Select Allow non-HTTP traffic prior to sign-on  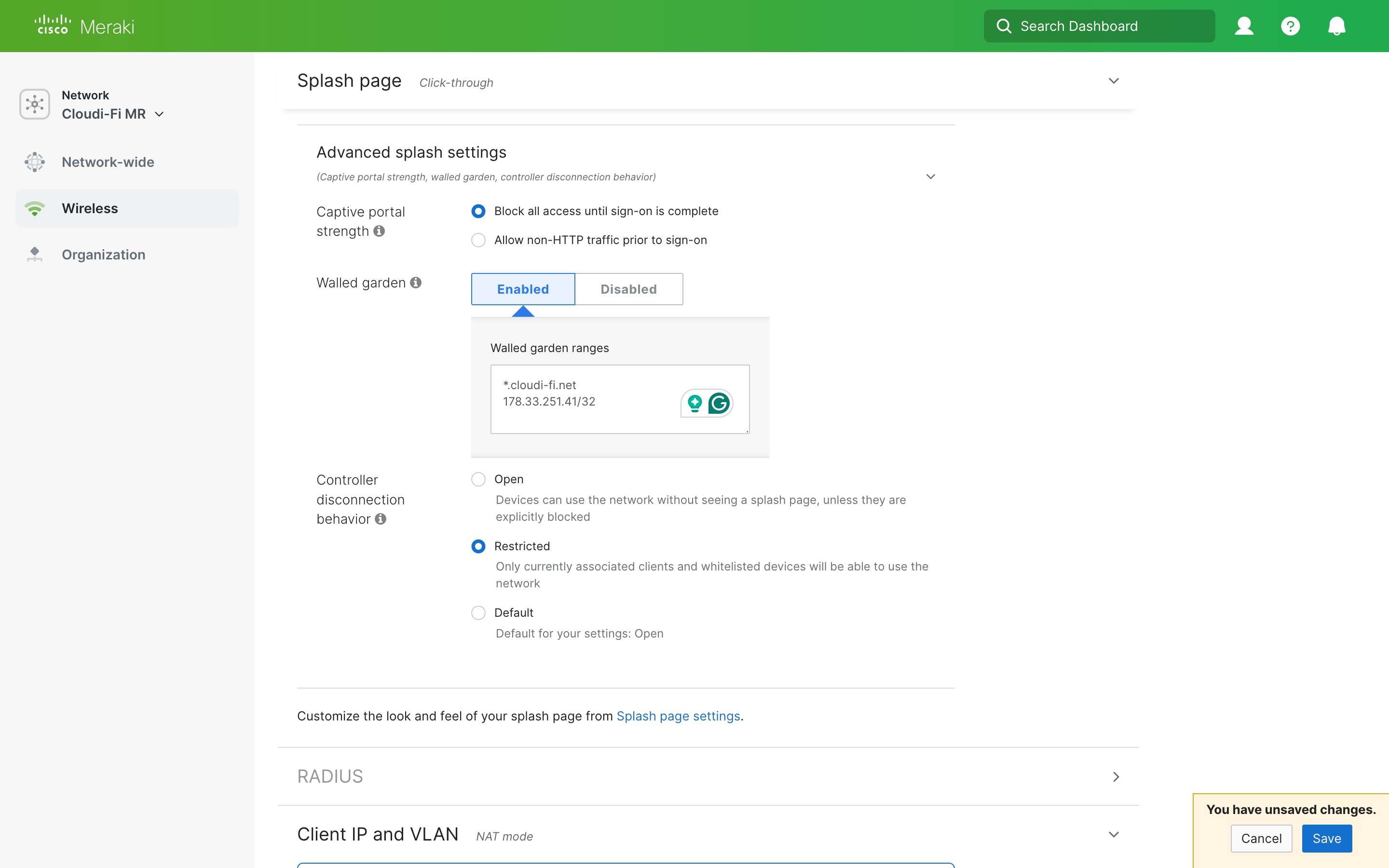click(x=478, y=240)
